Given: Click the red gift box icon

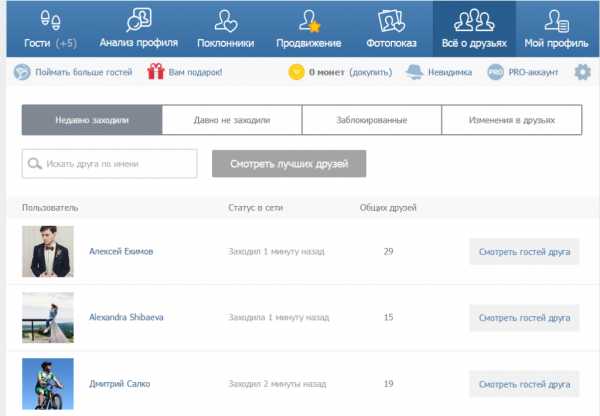Looking at the screenshot, I should click(154, 72).
